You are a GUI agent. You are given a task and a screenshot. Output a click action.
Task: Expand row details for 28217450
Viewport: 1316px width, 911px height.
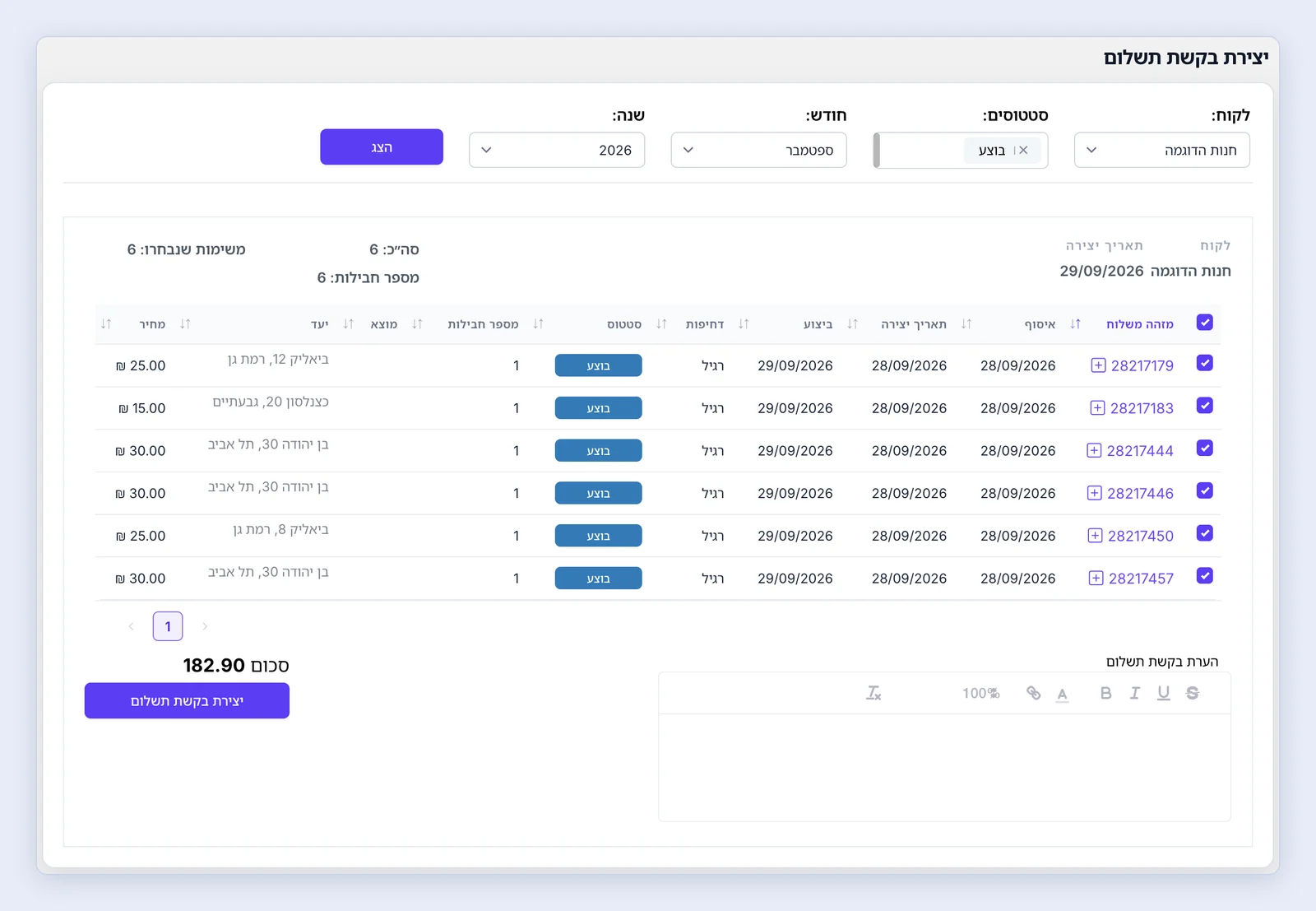[1095, 536]
